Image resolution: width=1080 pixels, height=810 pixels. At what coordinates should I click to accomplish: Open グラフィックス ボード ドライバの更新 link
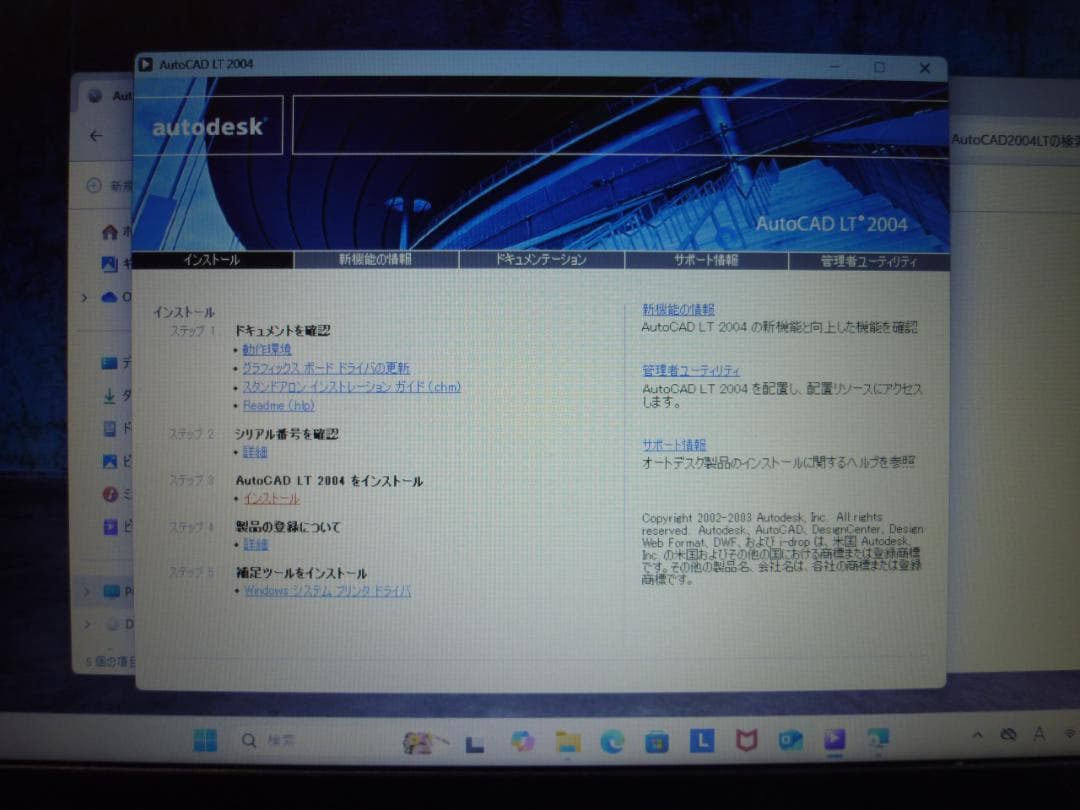pyautogui.click(x=326, y=368)
